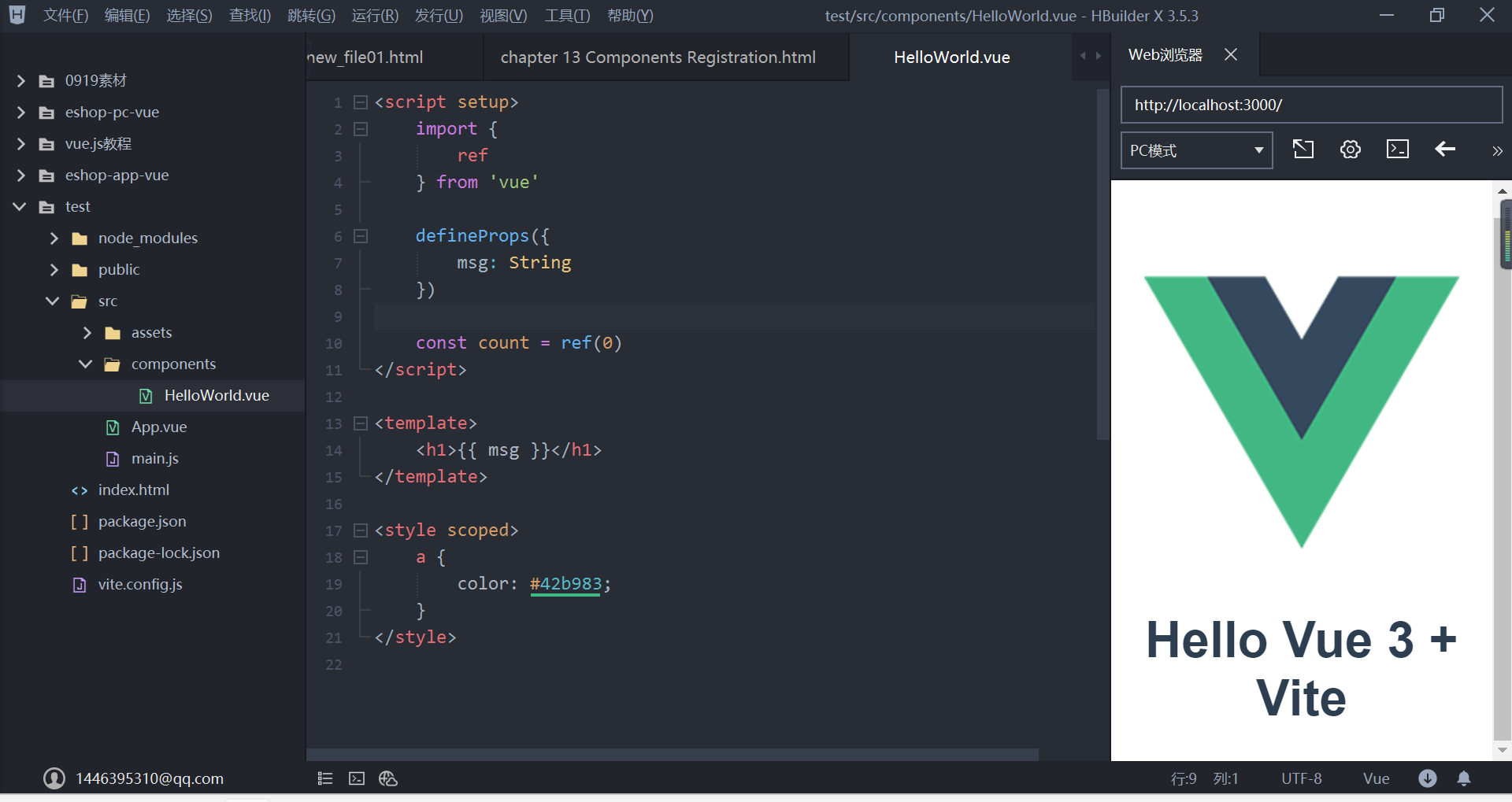Expand the assets folder
This screenshot has width=1512, height=802.
point(87,333)
